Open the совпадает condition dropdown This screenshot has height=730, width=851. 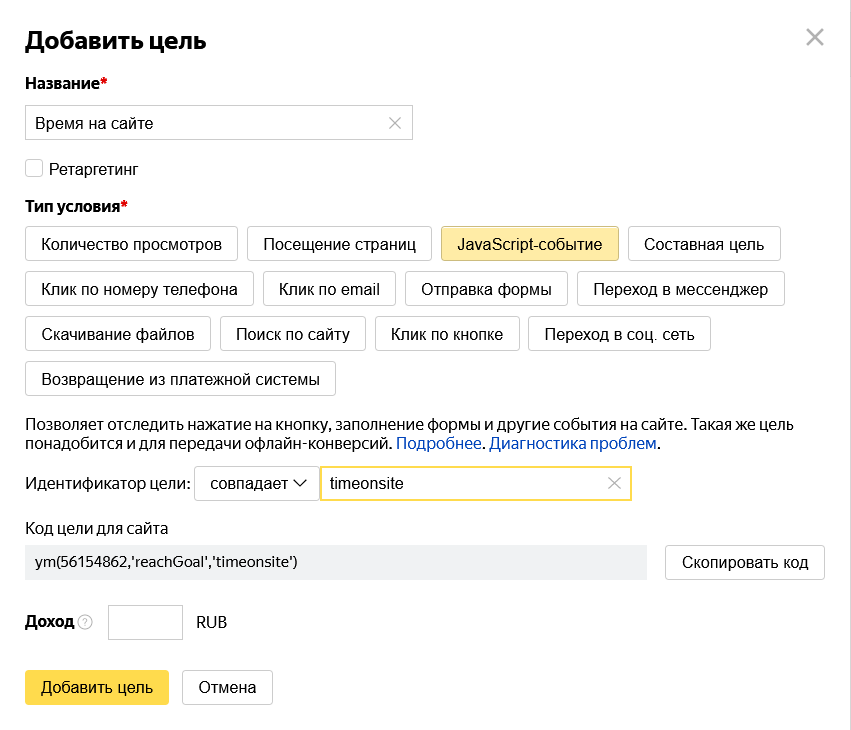tap(256, 484)
